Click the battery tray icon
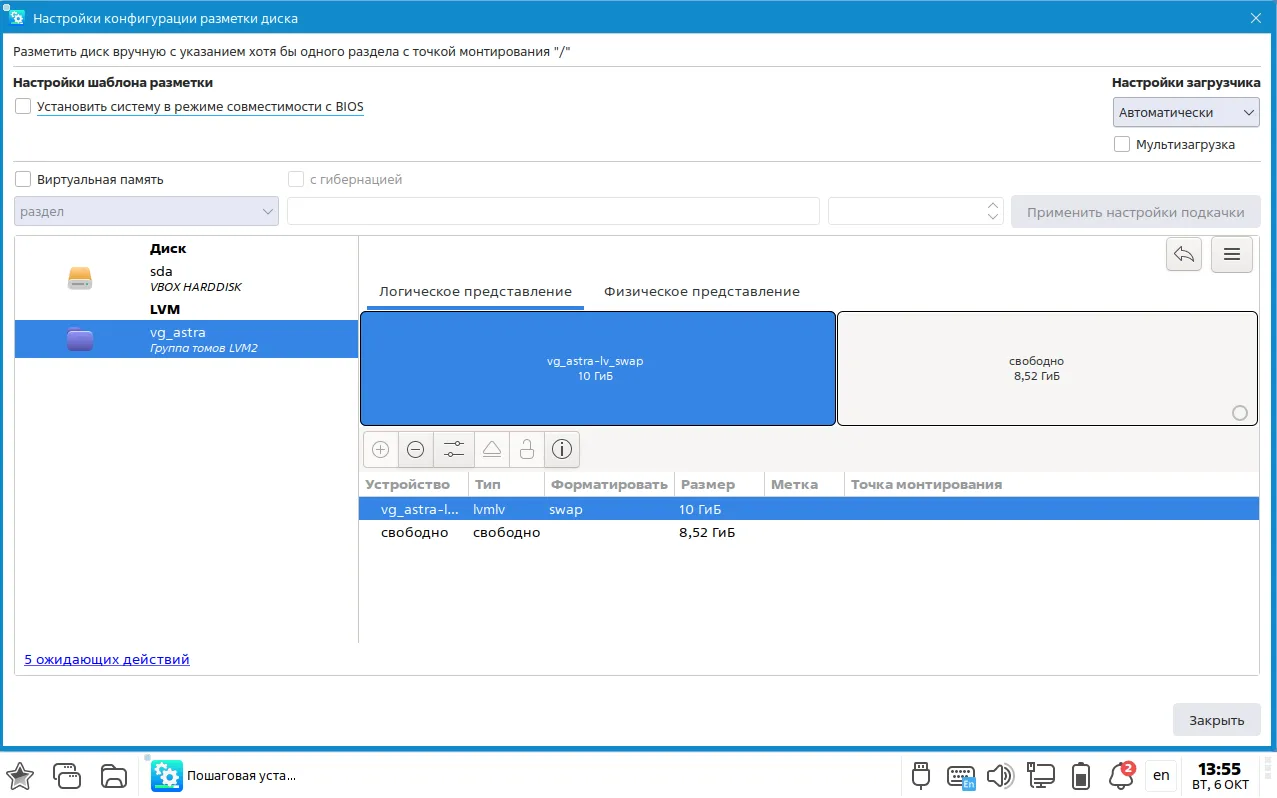 [x=1081, y=775]
